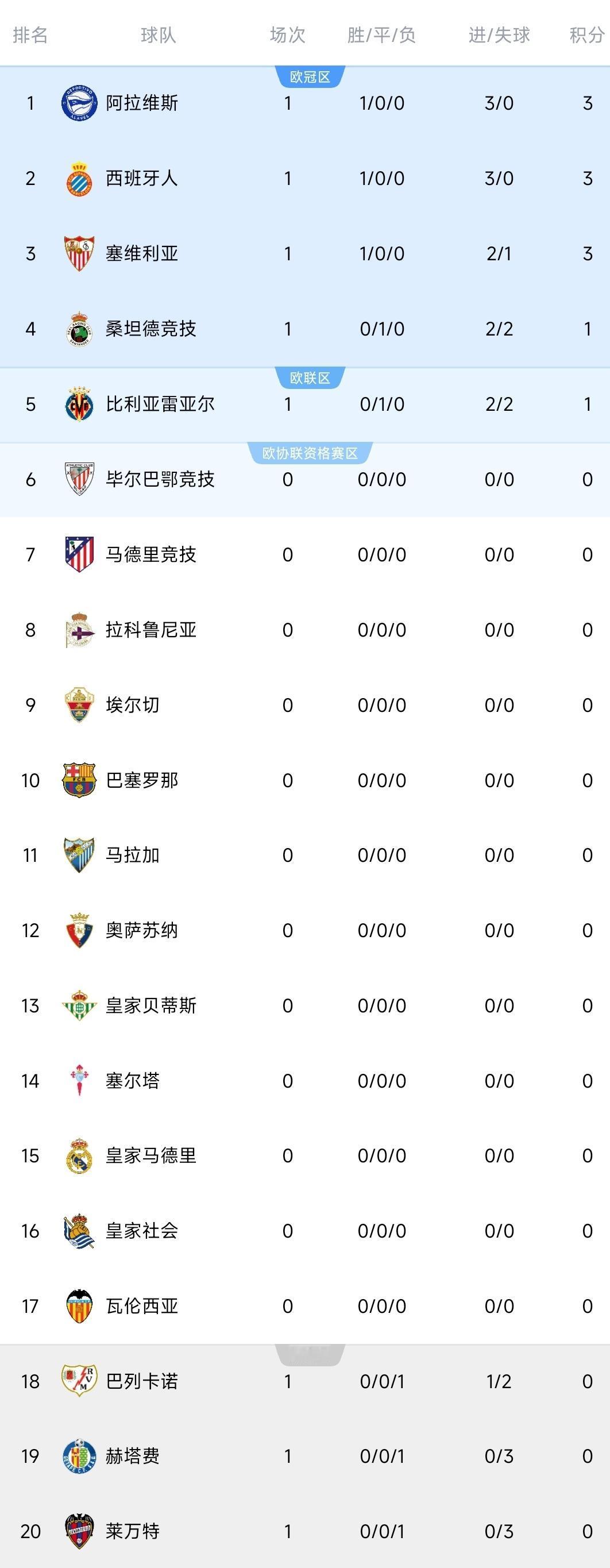Tap the 欧协联资格赛区 zone label
Screen dimensions: 610x1568
[x=310, y=453]
